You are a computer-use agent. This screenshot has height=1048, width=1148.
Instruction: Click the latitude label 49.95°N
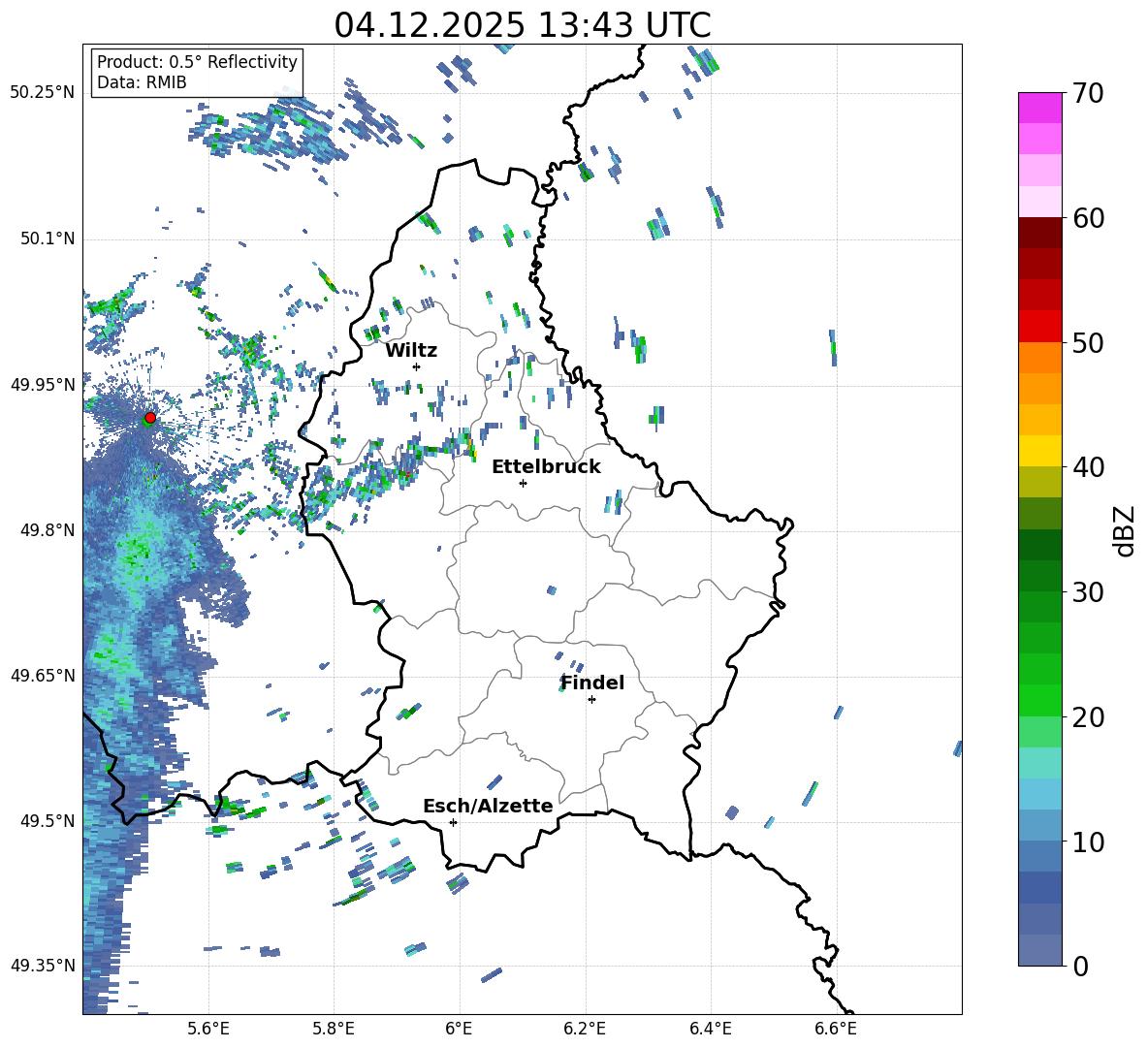tap(43, 384)
